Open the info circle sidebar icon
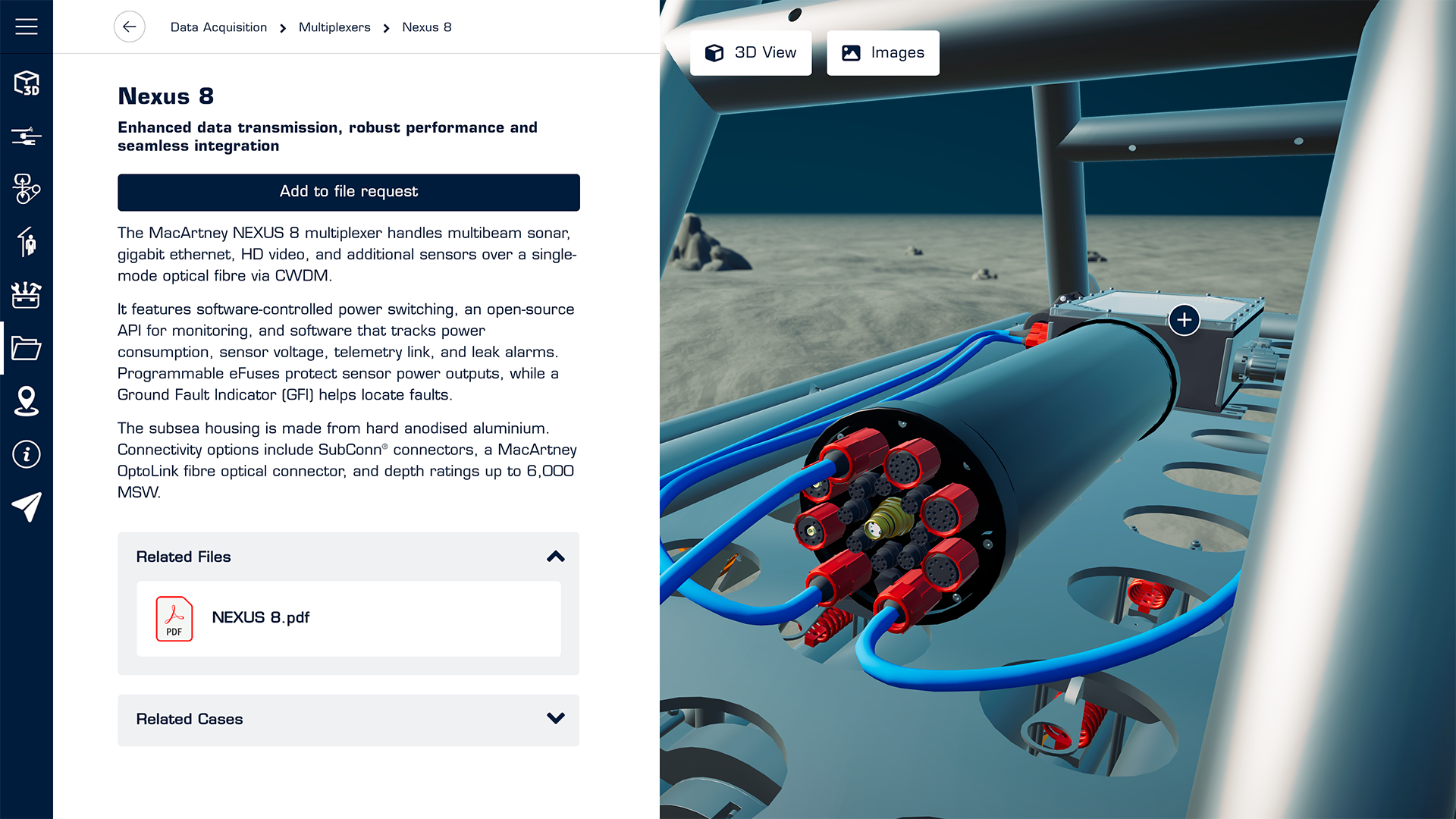This screenshot has height=819, width=1456. 27,454
